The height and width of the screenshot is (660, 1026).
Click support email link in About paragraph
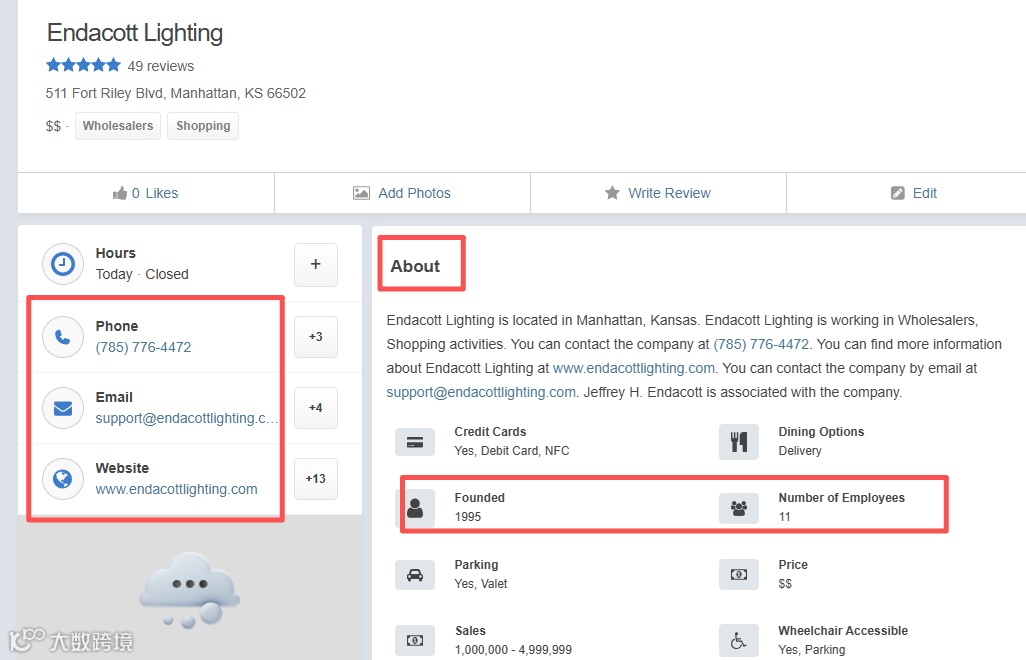tap(481, 392)
